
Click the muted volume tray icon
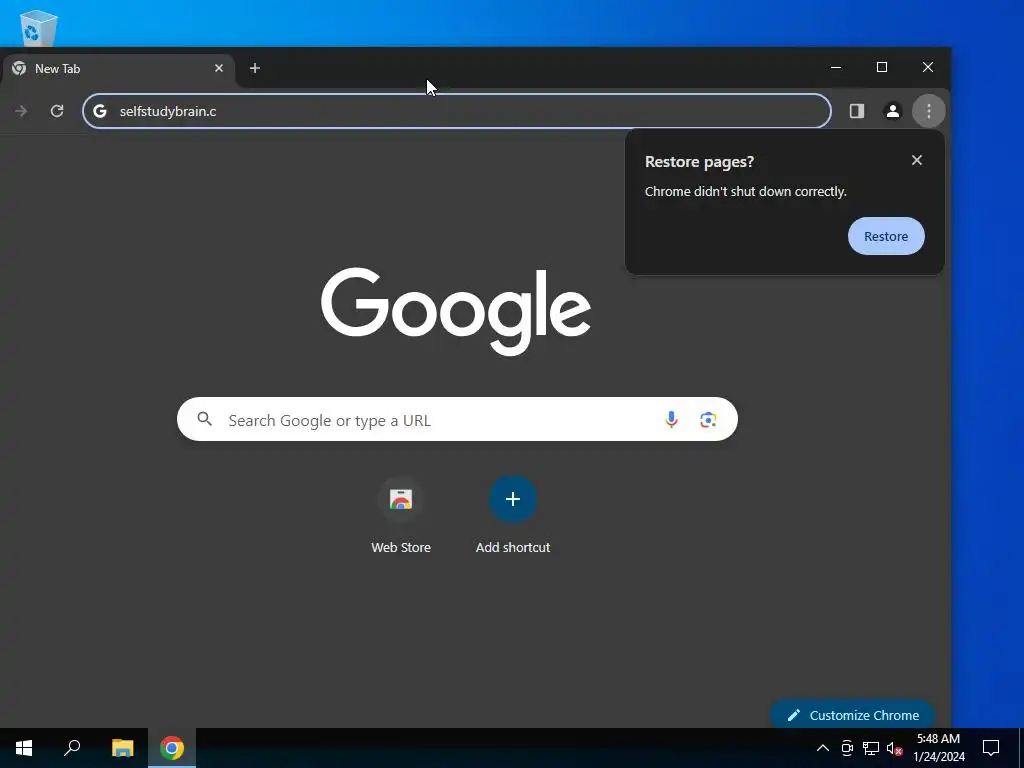coord(894,748)
